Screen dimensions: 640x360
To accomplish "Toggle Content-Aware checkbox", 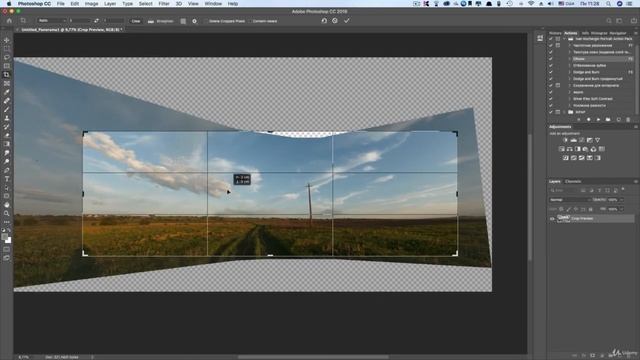I will coord(249,21).
